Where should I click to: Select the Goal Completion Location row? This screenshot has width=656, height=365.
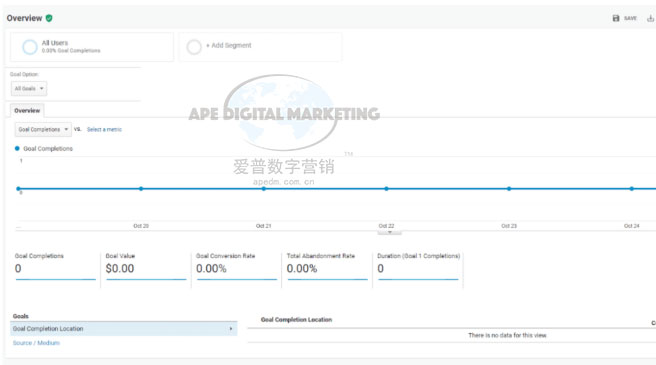pos(124,329)
